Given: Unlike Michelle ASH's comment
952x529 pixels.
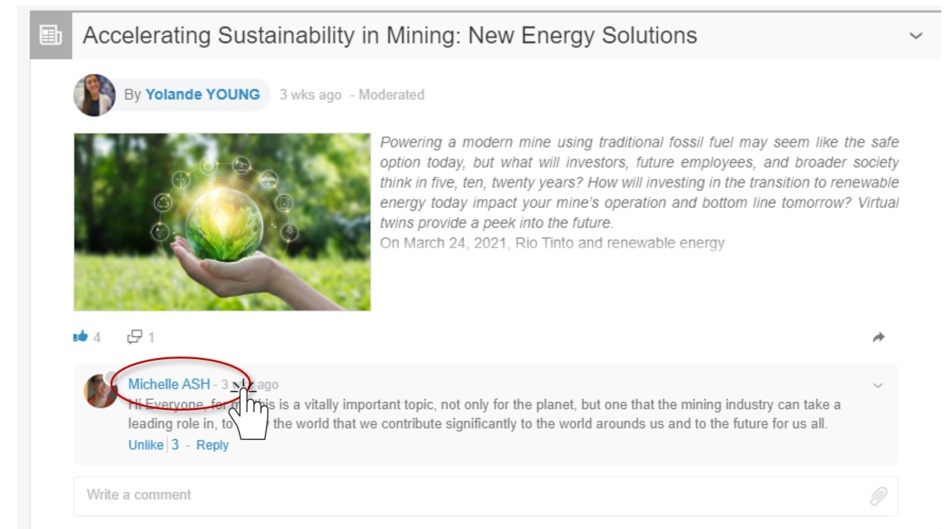Looking at the screenshot, I should [x=145, y=445].
